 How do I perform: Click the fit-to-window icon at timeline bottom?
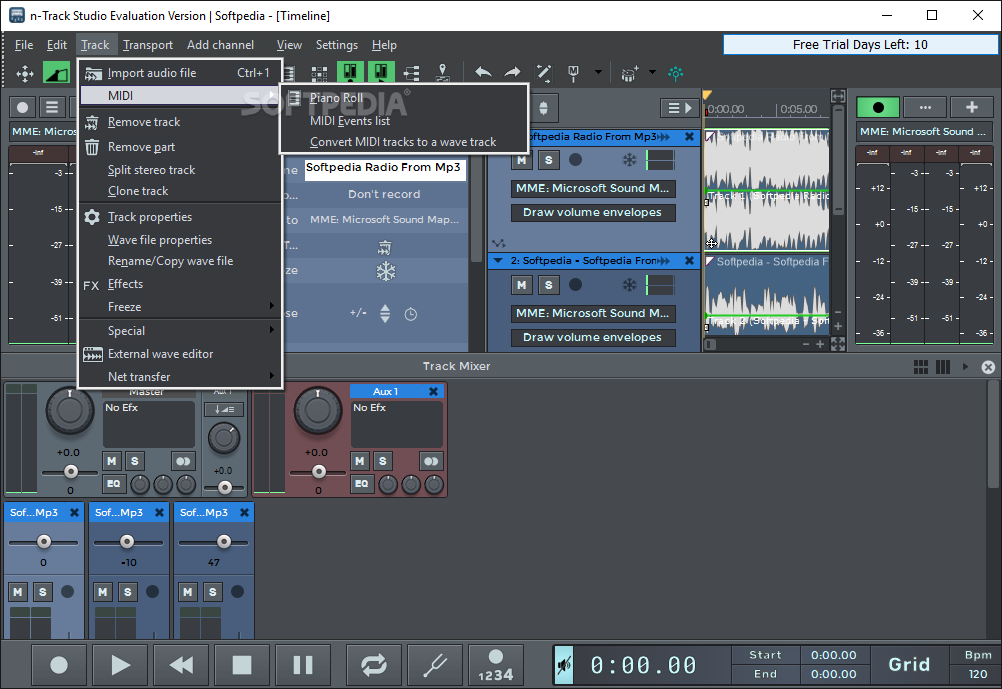[838, 344]
